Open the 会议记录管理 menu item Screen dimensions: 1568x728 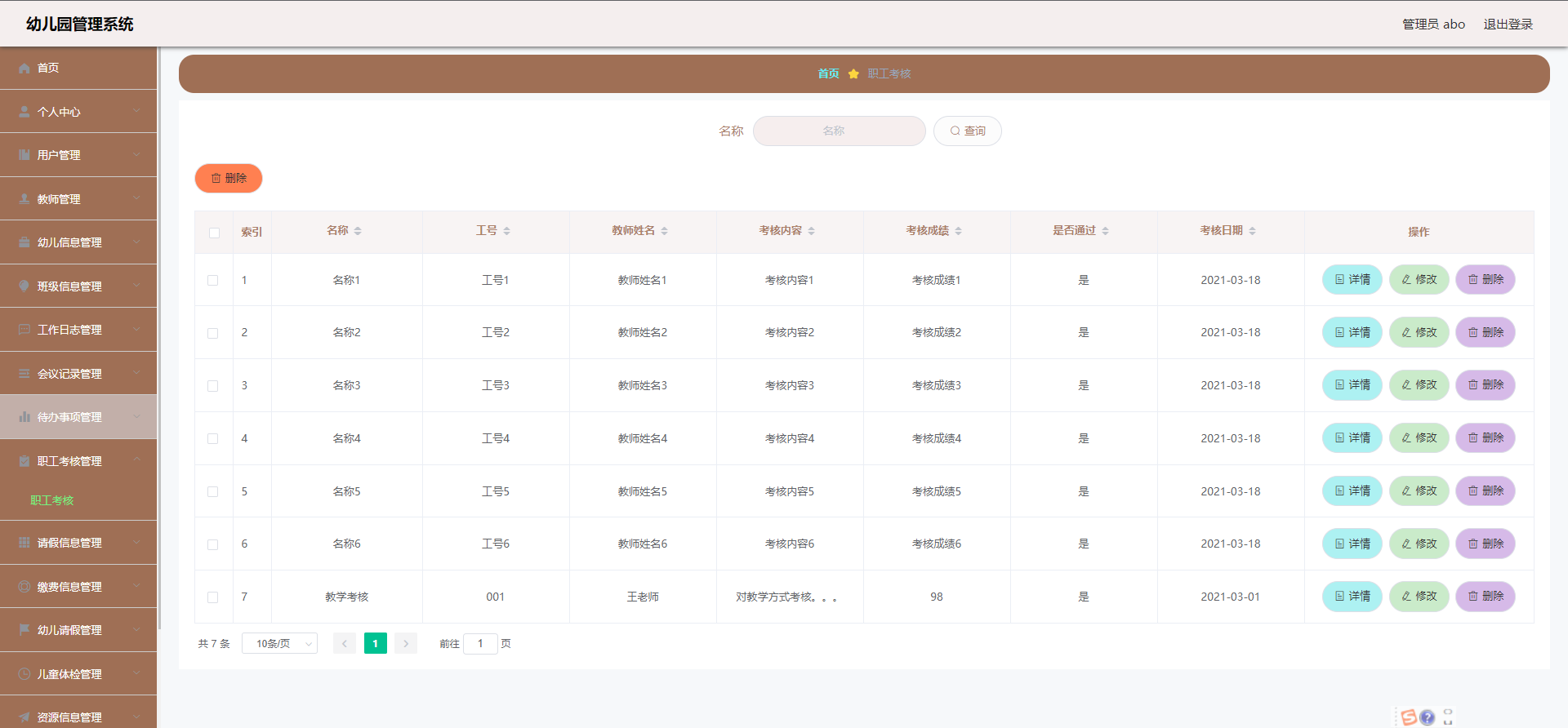tap(78, 374)
